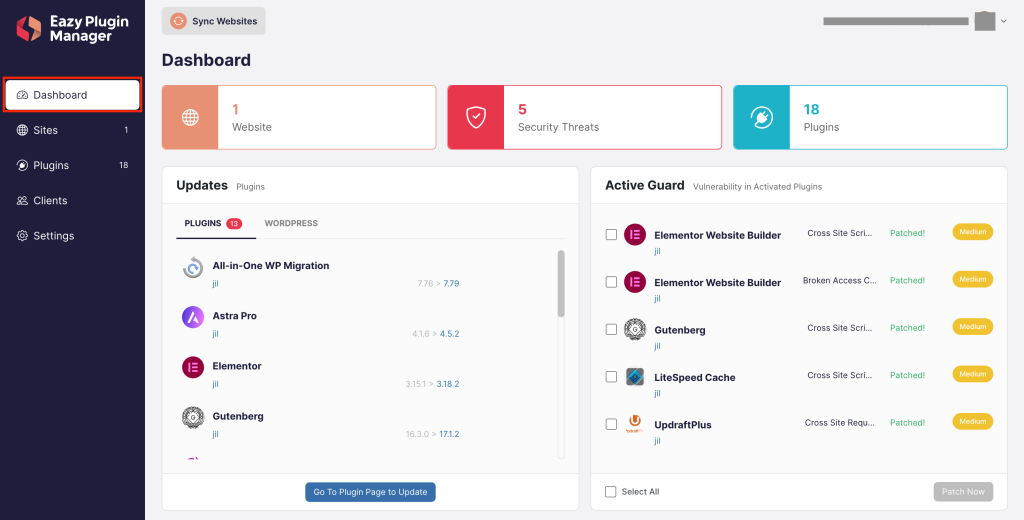Click the Sync Websites refresh icon

click(178, 21)
